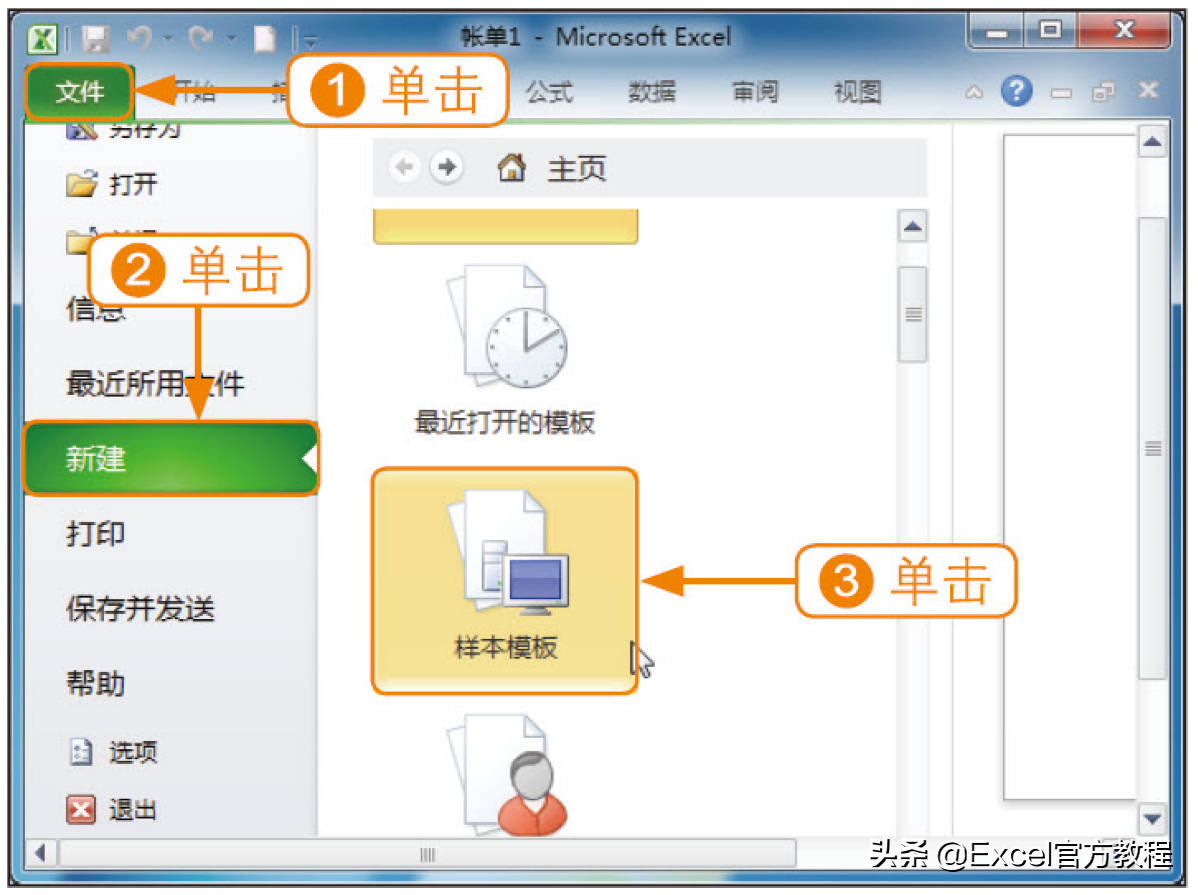Select 最近所用文件 in the side menu
This screenshot has height=895, width=1198.
(x=155, y=384)
